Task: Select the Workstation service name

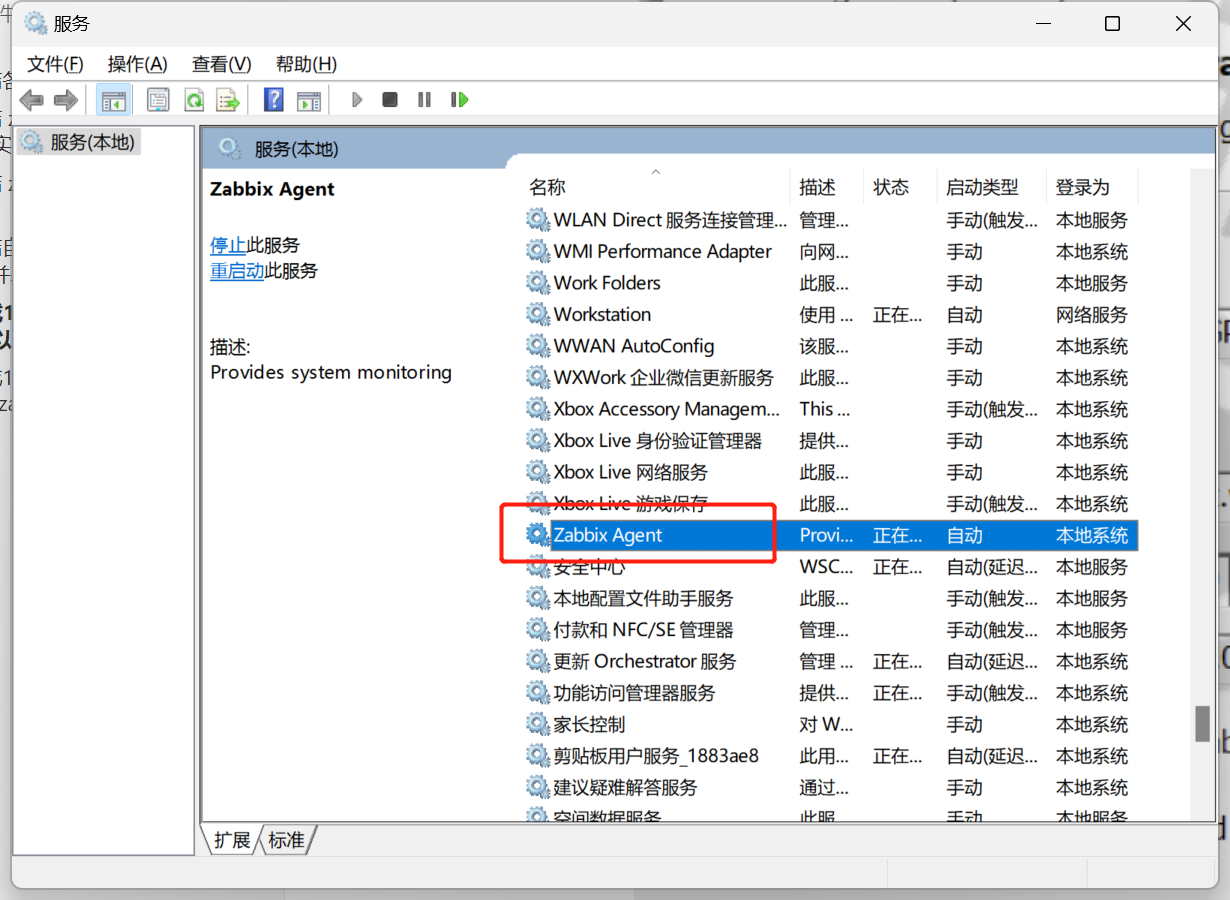Action: (x=602, y=315)
